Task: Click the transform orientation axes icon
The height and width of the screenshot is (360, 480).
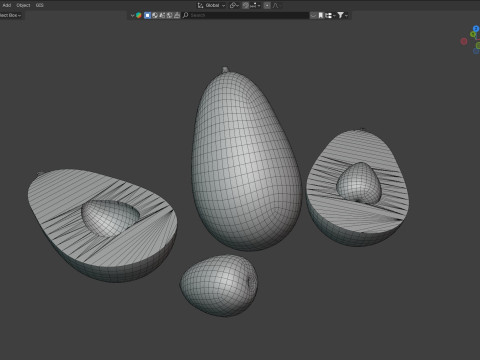Action: click(200, 5)
